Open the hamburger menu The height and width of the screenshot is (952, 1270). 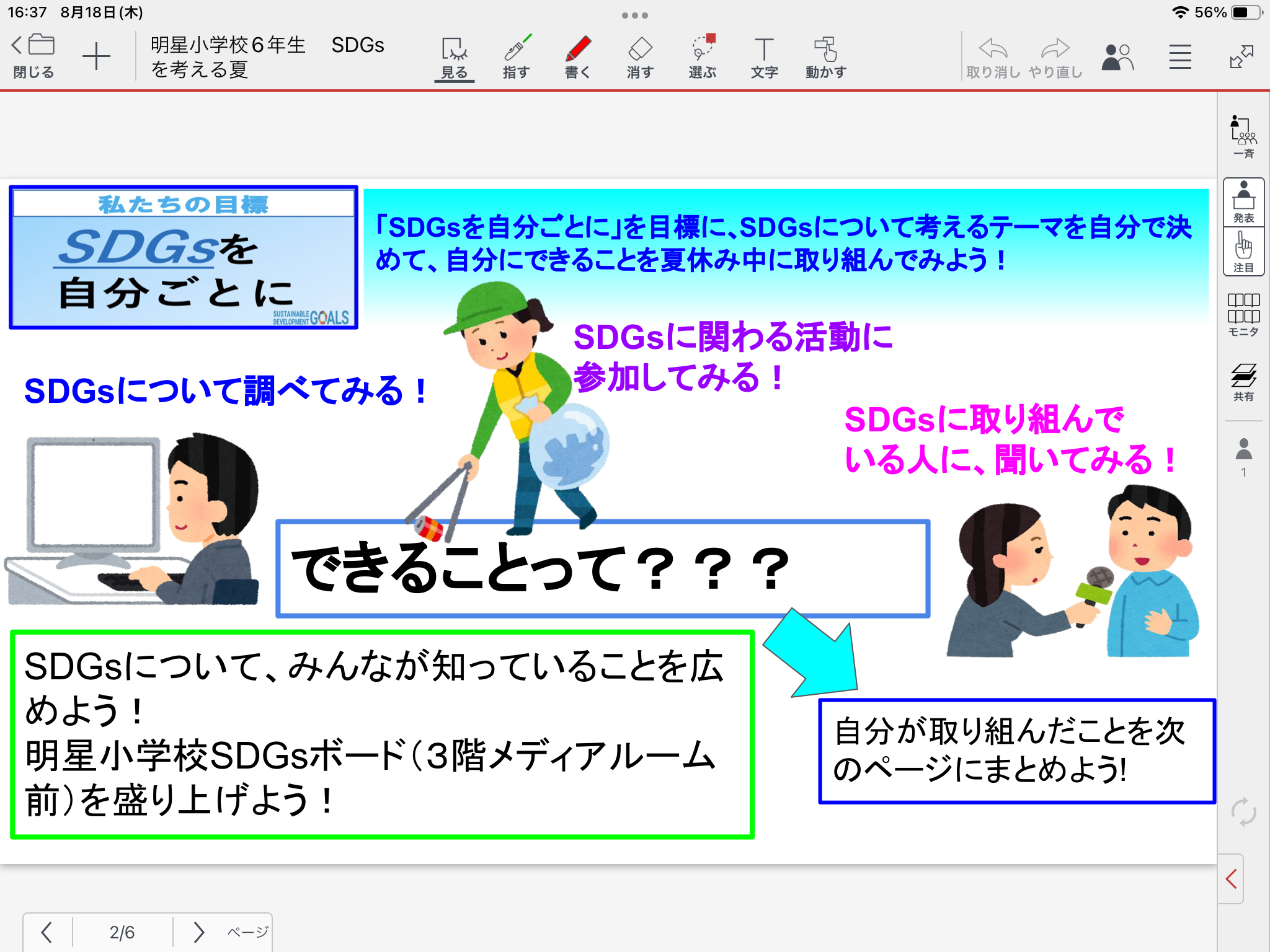click(x=1180, y=57)
